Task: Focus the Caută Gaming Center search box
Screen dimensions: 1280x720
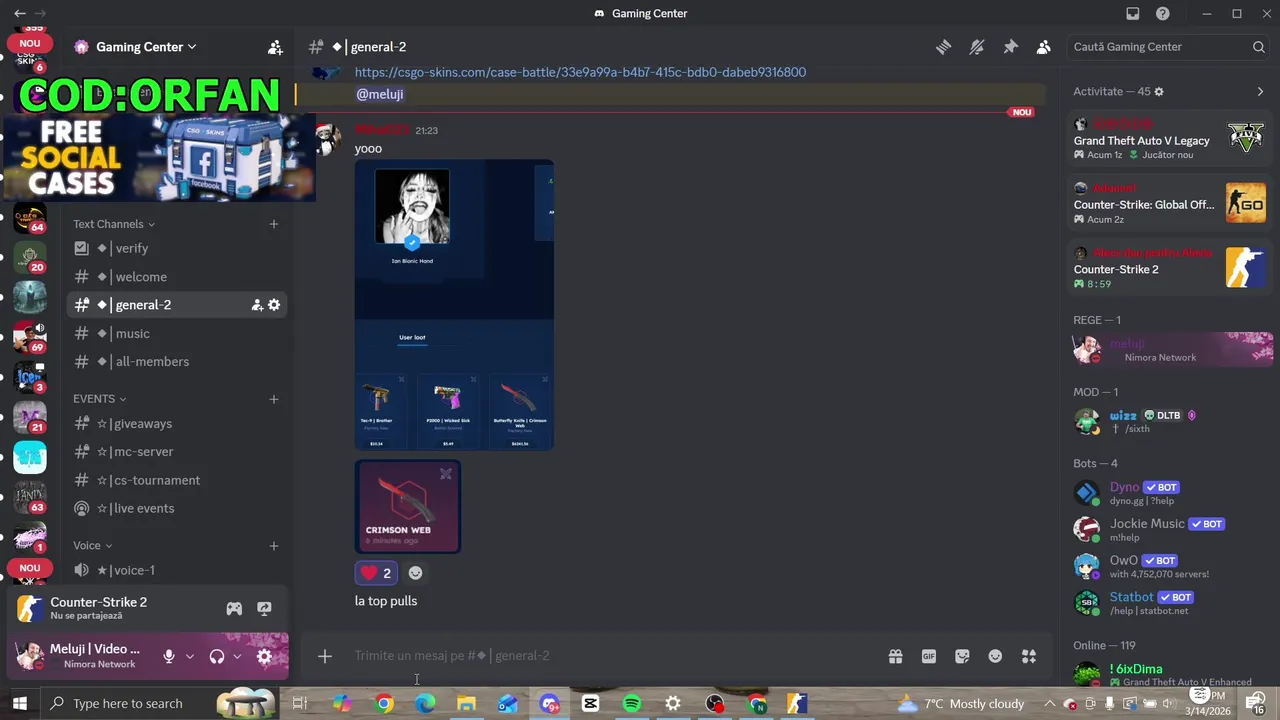Action: (x=1168, y=47)
